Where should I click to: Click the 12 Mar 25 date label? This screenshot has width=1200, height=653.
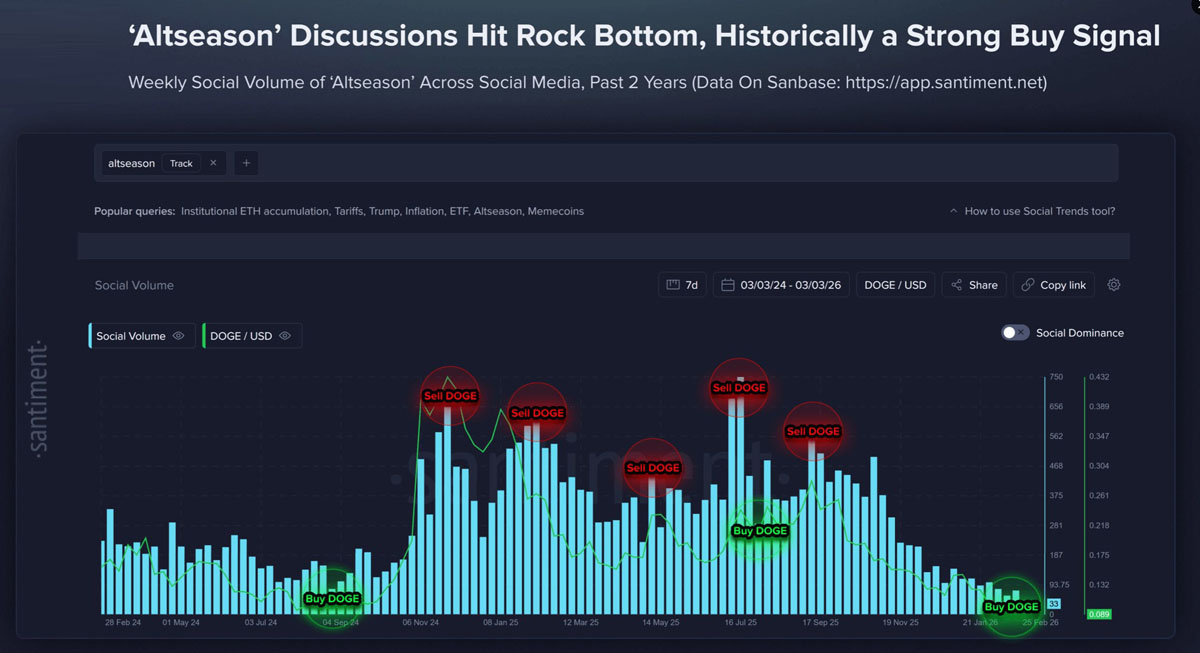[x=580, y=622]
